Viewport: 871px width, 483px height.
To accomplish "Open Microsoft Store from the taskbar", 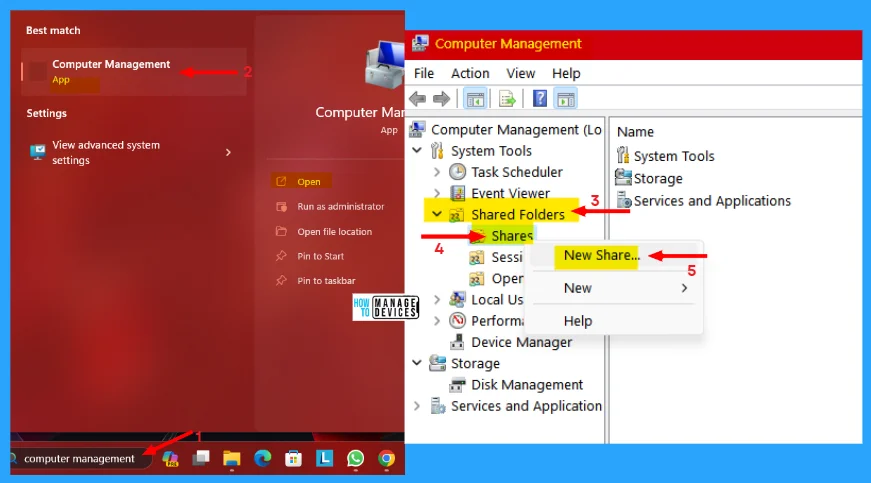I will pyautogui.click(x=293, y=459).
